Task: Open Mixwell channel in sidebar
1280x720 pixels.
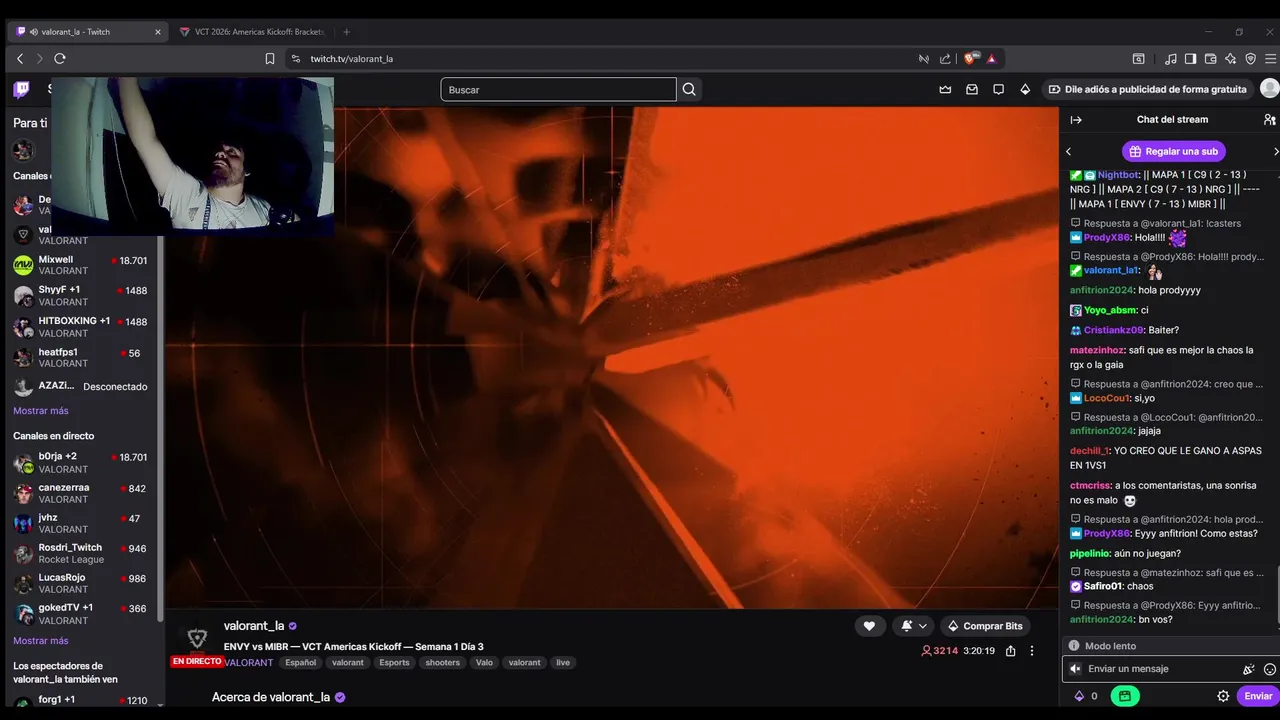Action: point(80,265)
